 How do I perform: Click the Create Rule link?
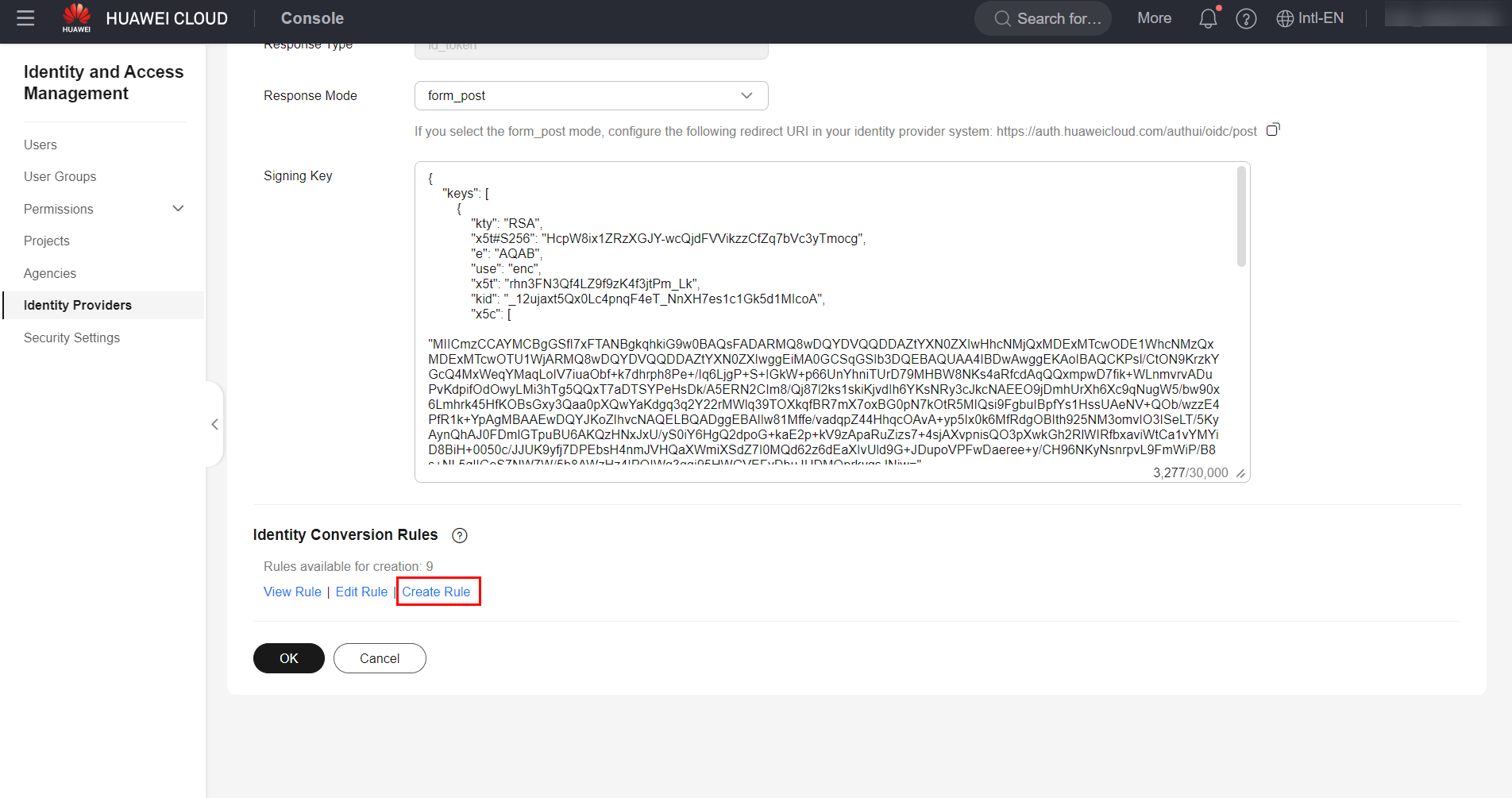coord(436,592)
